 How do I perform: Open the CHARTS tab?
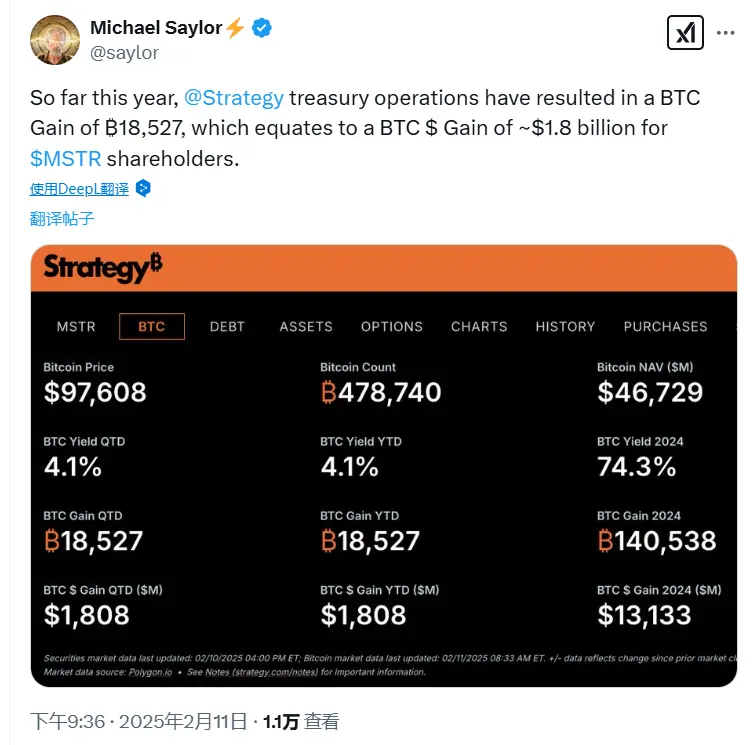[479, 326]
